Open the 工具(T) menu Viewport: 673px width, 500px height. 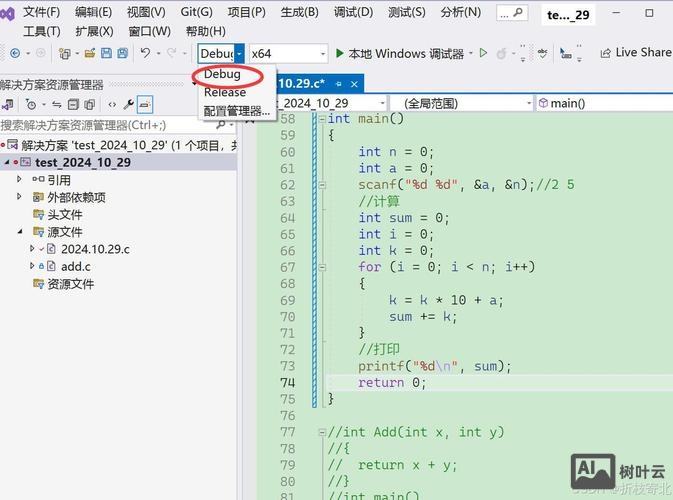click(x=42, y=31)
